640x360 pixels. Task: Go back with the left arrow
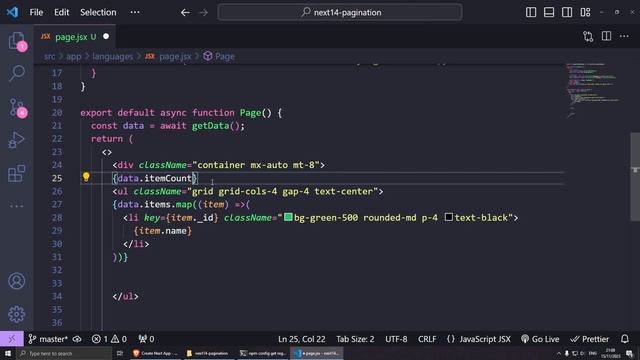coord(185,13)
